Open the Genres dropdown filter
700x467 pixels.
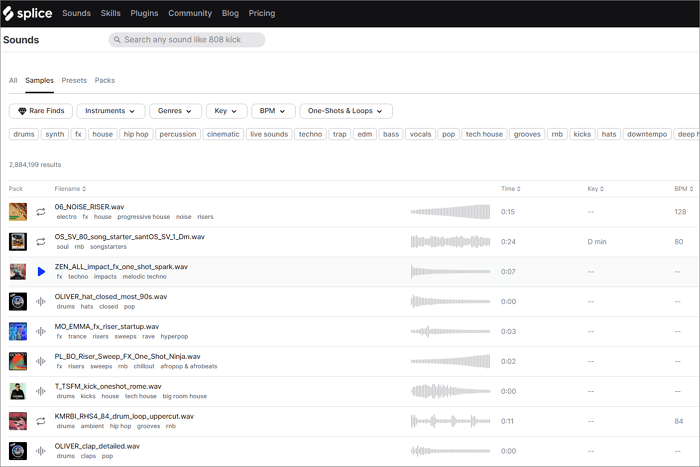(176, 111)
